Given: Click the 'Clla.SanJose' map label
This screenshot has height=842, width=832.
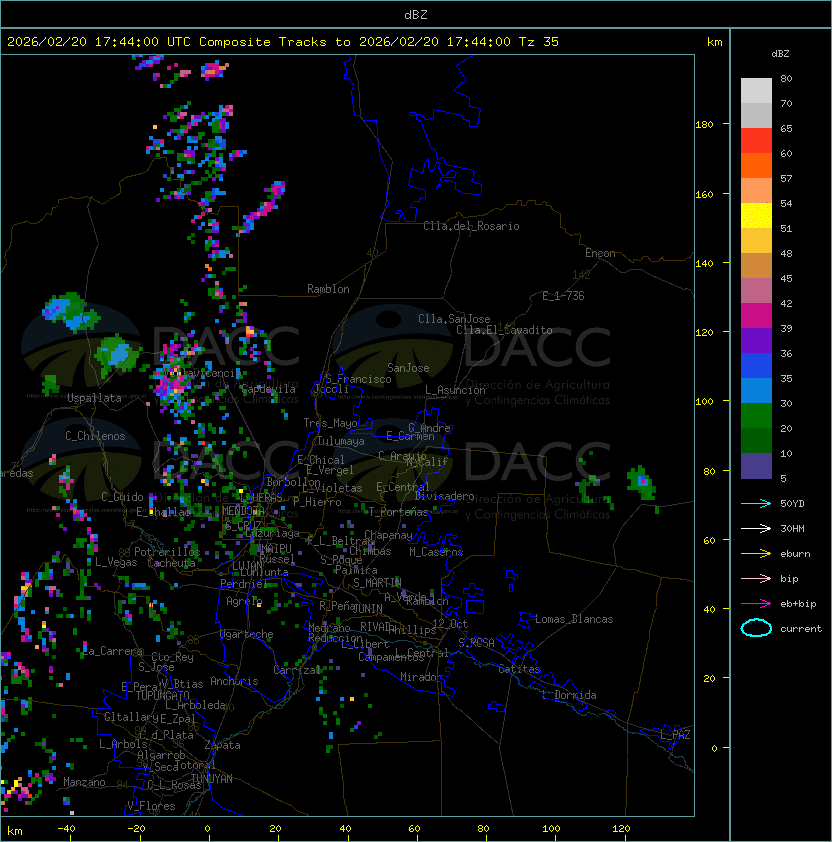Looking at the screenshot, I should coord(454,319).
